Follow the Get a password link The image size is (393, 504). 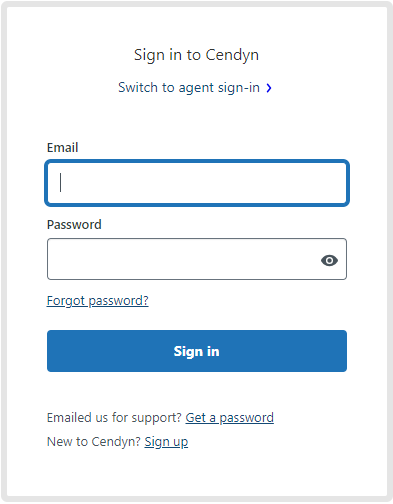(230, 418)
